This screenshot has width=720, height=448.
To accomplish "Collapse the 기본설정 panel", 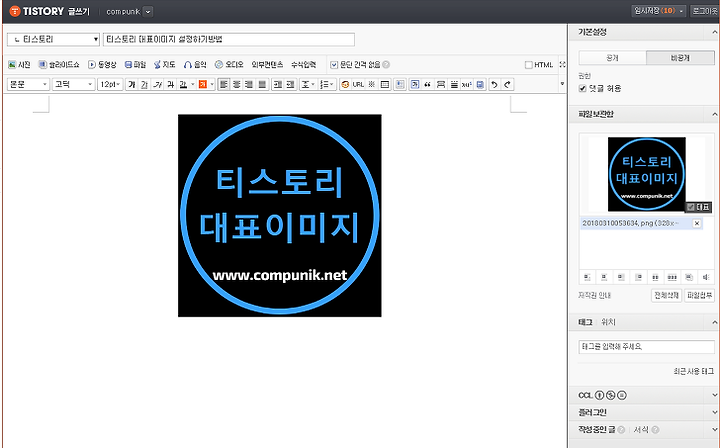I will (x=714, y=32).
